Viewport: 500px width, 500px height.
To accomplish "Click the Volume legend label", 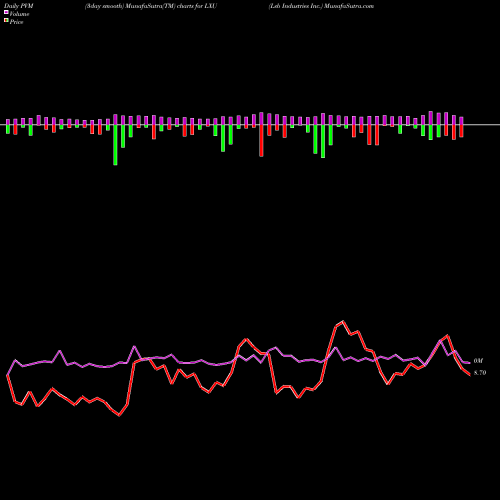I will point(19,14).
